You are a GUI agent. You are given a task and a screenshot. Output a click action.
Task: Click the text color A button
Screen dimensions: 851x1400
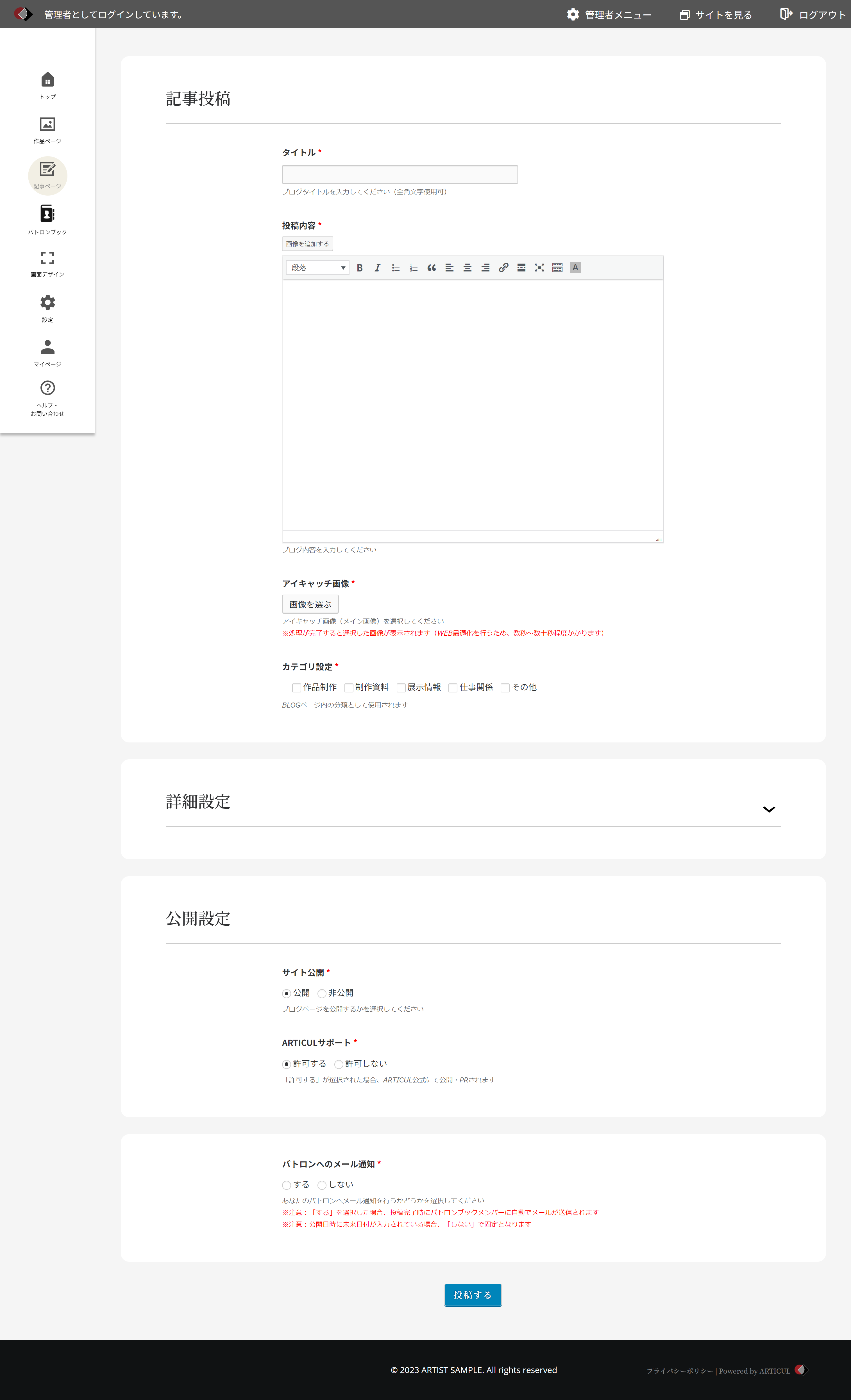pos(575,268)
